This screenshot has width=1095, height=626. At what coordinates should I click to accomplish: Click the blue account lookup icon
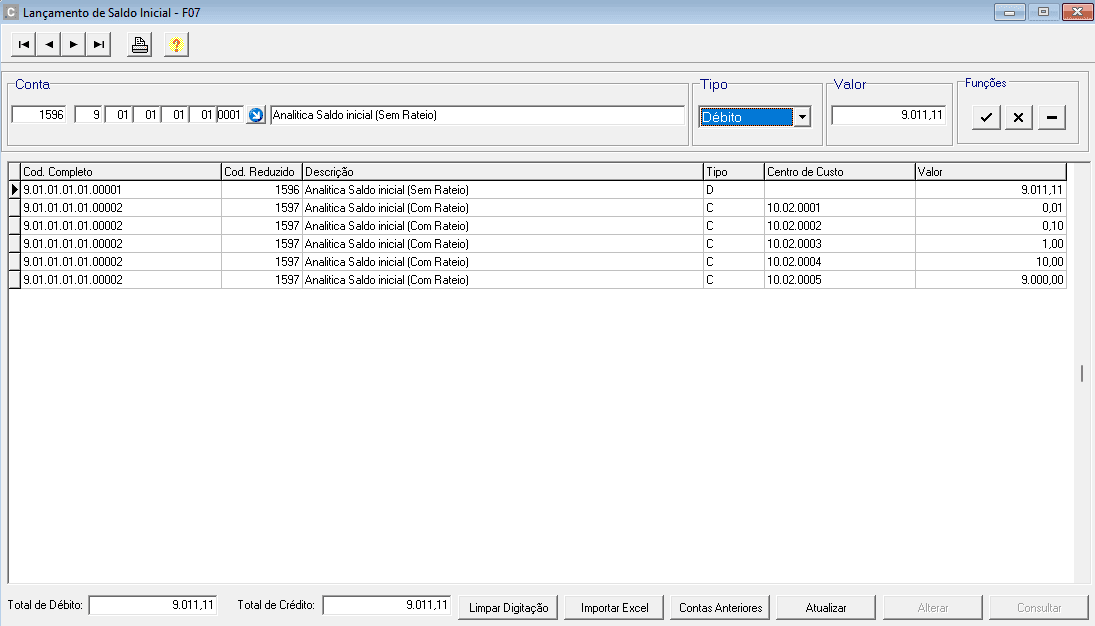point(256,115)
